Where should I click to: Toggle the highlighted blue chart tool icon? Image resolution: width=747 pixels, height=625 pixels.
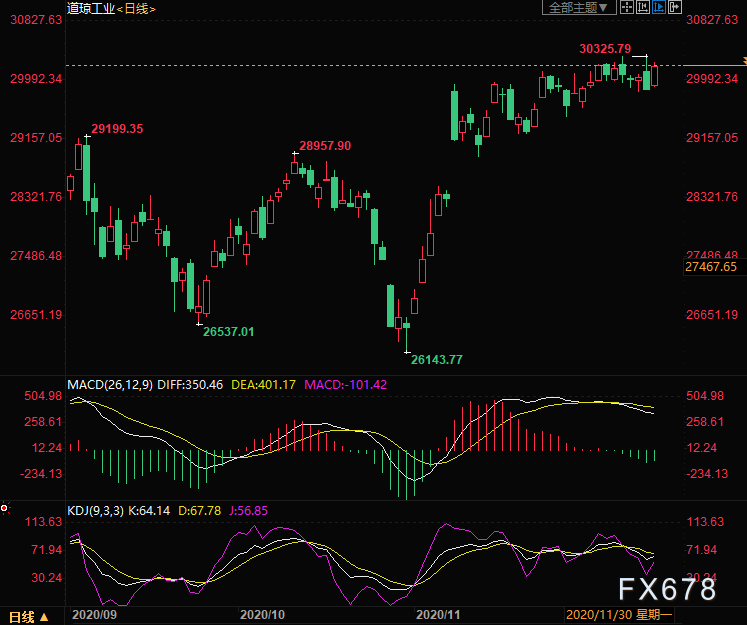click(x=661, y=8)
